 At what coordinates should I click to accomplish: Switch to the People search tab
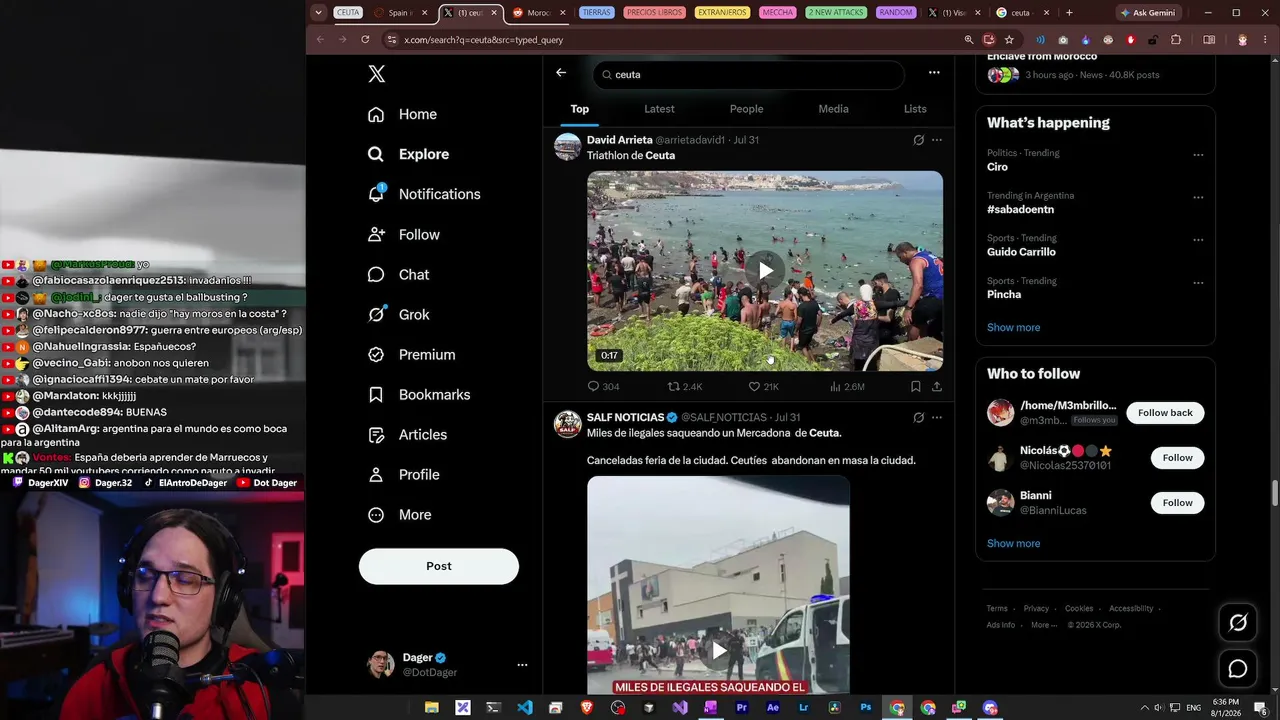click(746, 109)
